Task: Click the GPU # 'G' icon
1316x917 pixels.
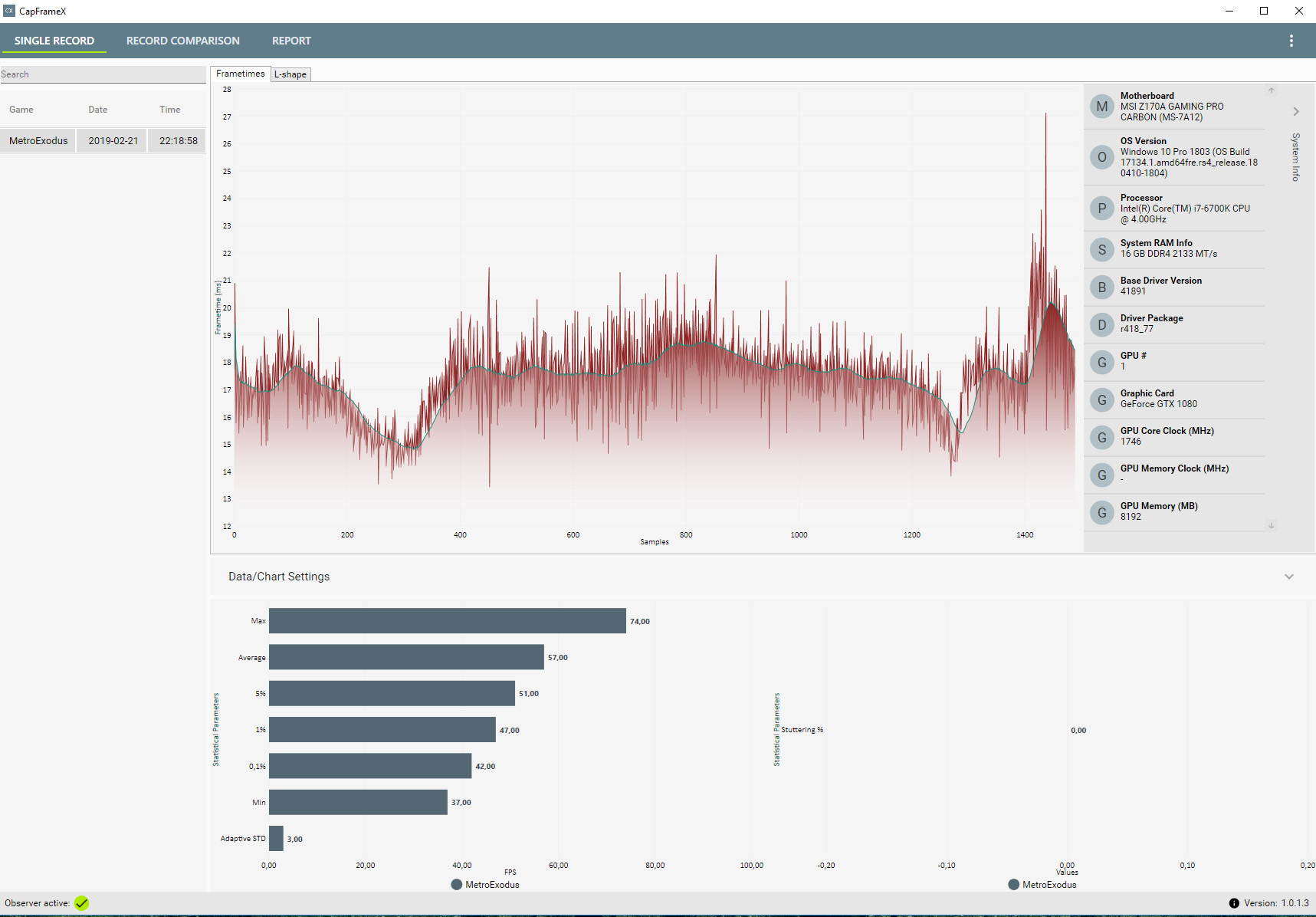Action: pyautogui.click(x=1102, y=362)
